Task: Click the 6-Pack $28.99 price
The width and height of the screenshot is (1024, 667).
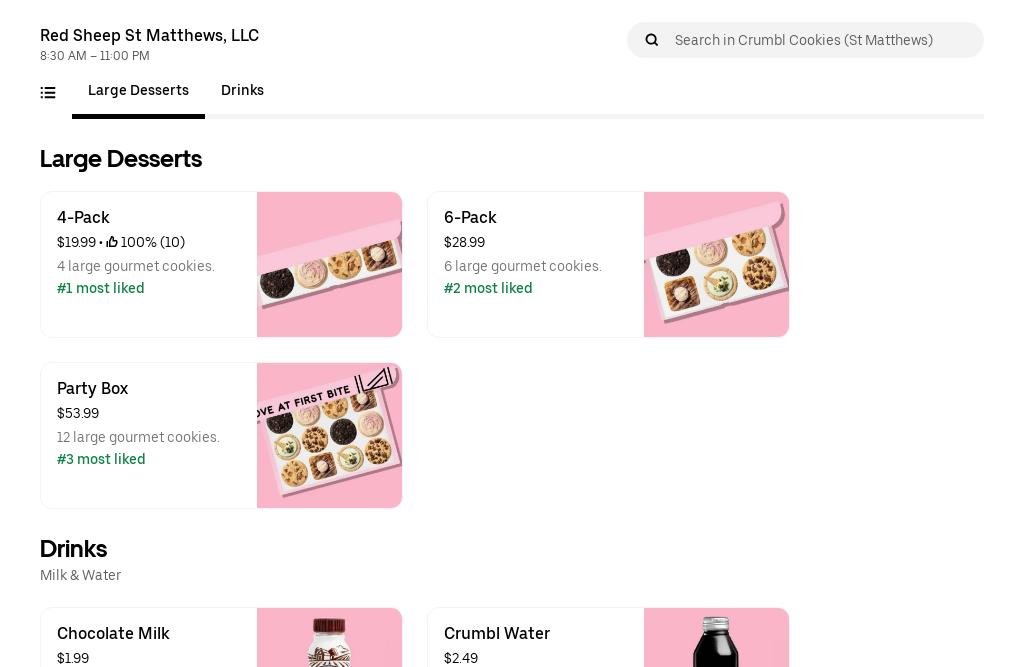Action: pos(464,243)
